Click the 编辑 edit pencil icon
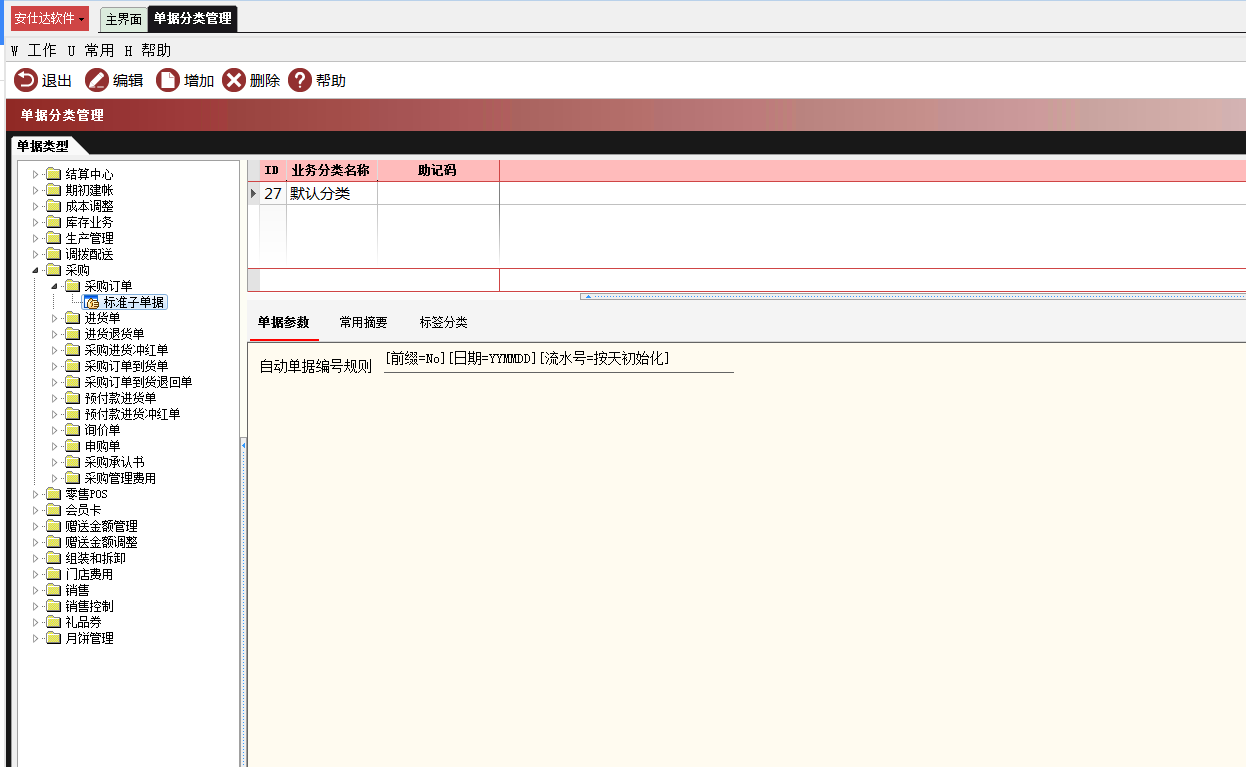Viewport: 1246px width, 767px height. pyautogui.click(x=97, y=80)
